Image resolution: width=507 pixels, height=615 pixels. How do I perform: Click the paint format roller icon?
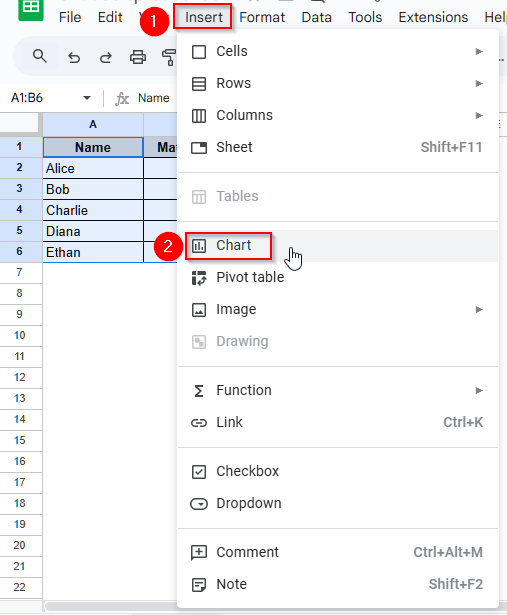(x=169, y=57)
